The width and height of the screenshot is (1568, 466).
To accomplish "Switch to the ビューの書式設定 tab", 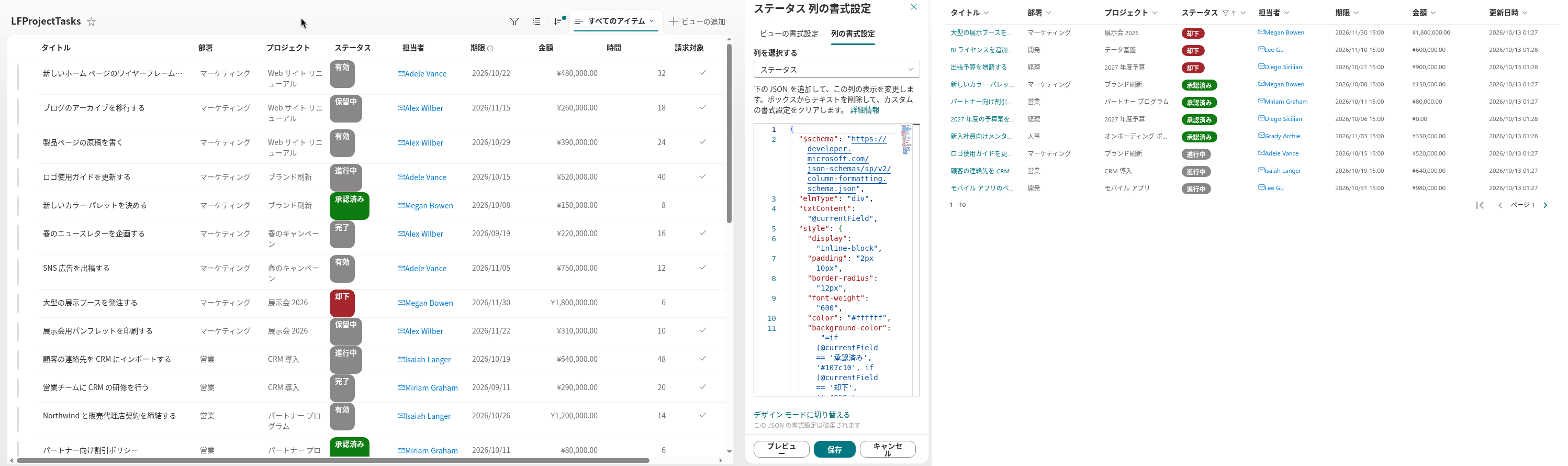I will 789,34.
